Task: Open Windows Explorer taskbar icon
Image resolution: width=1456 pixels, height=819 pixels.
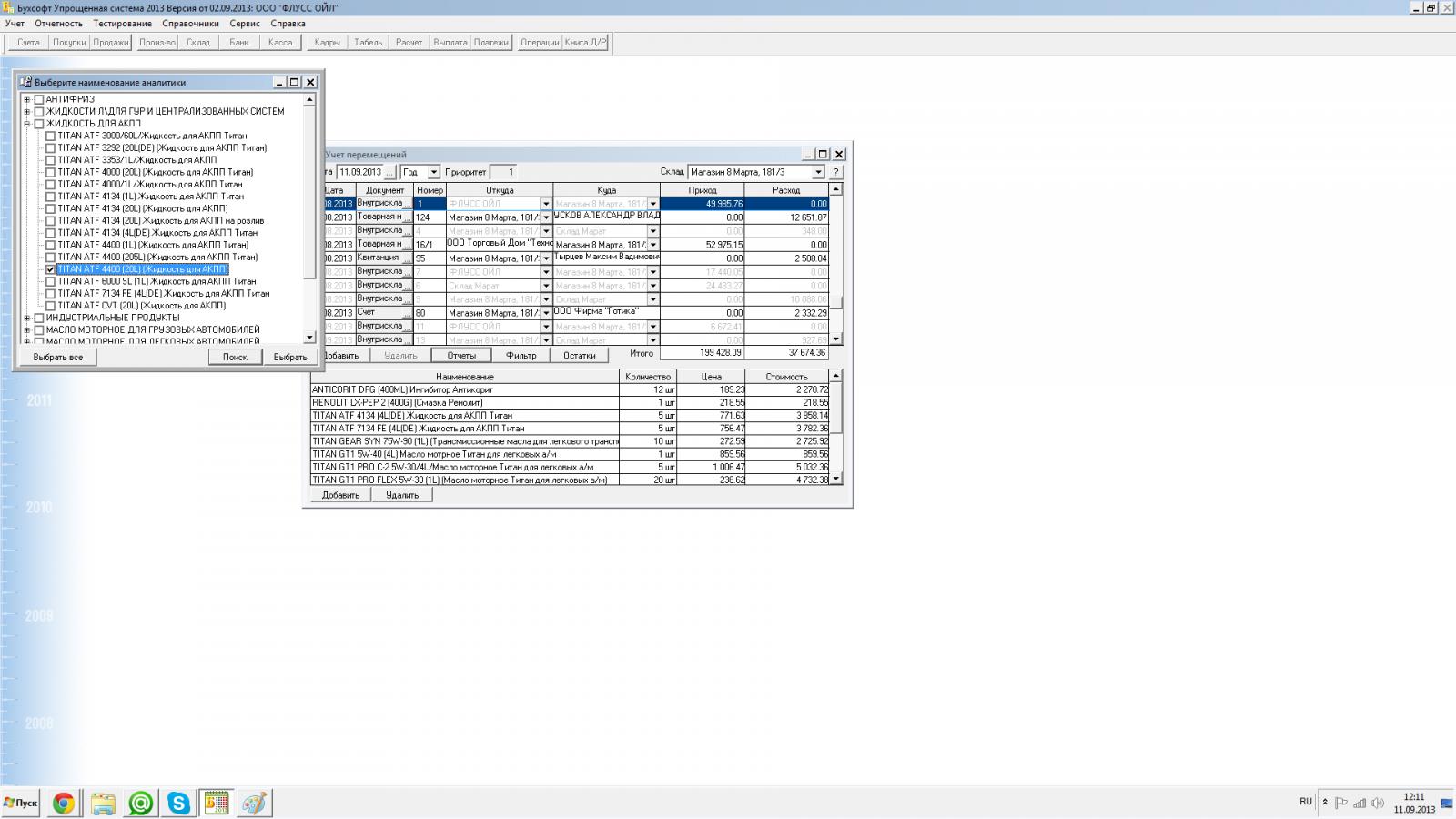Action: 102,803
